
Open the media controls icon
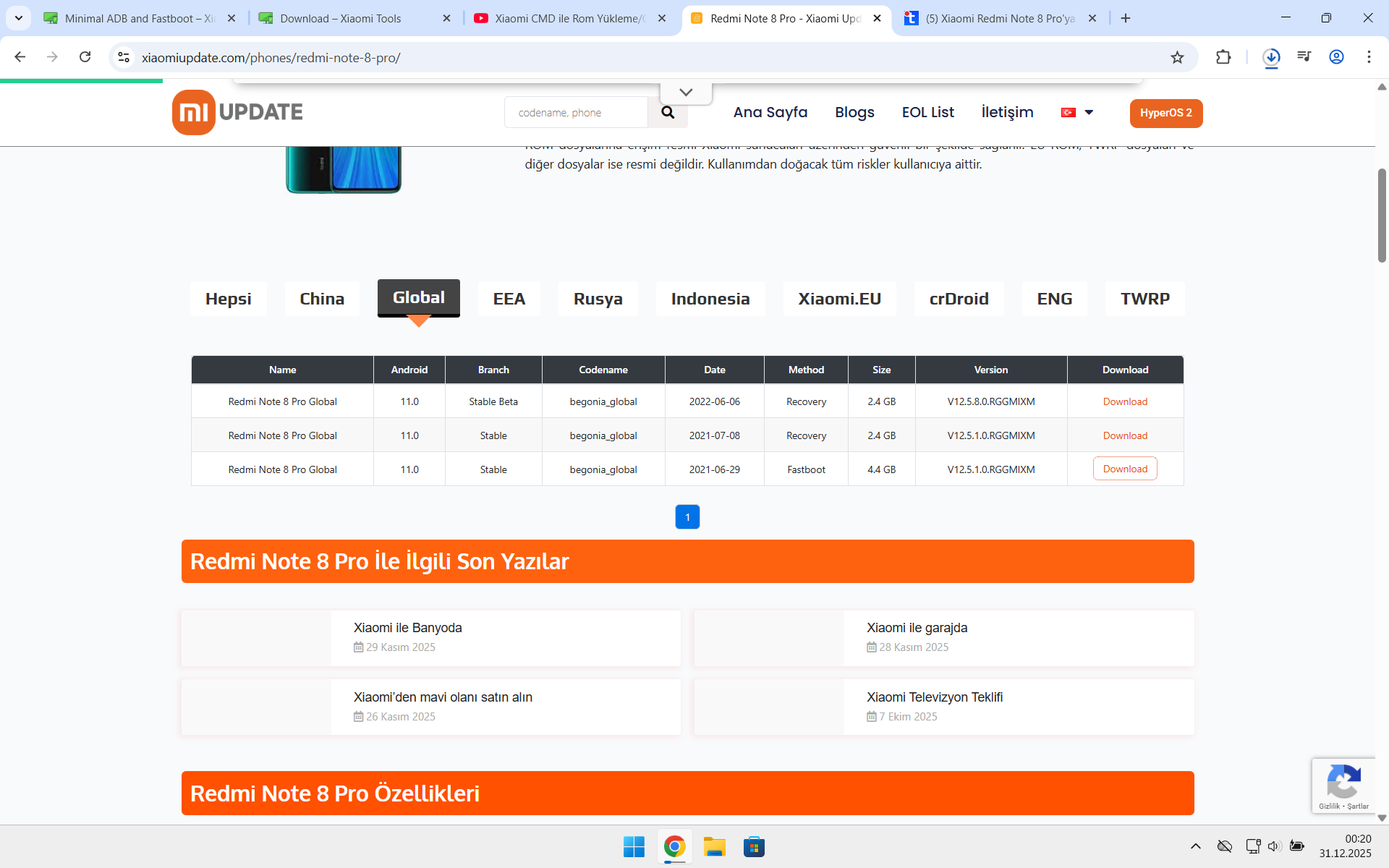pos(1304,57)
